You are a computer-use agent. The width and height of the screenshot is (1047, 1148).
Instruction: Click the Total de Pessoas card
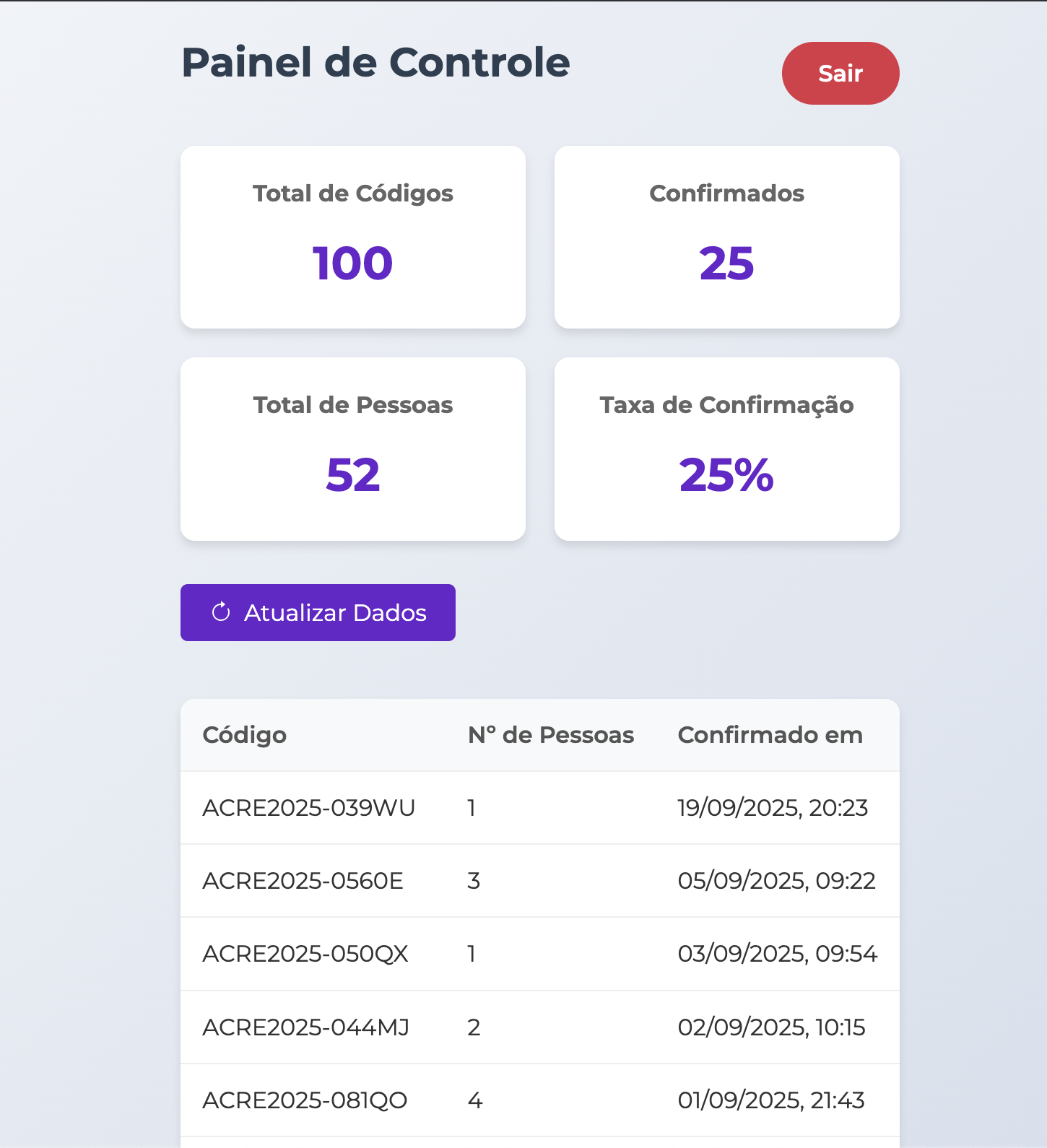[x=353, y=448]
